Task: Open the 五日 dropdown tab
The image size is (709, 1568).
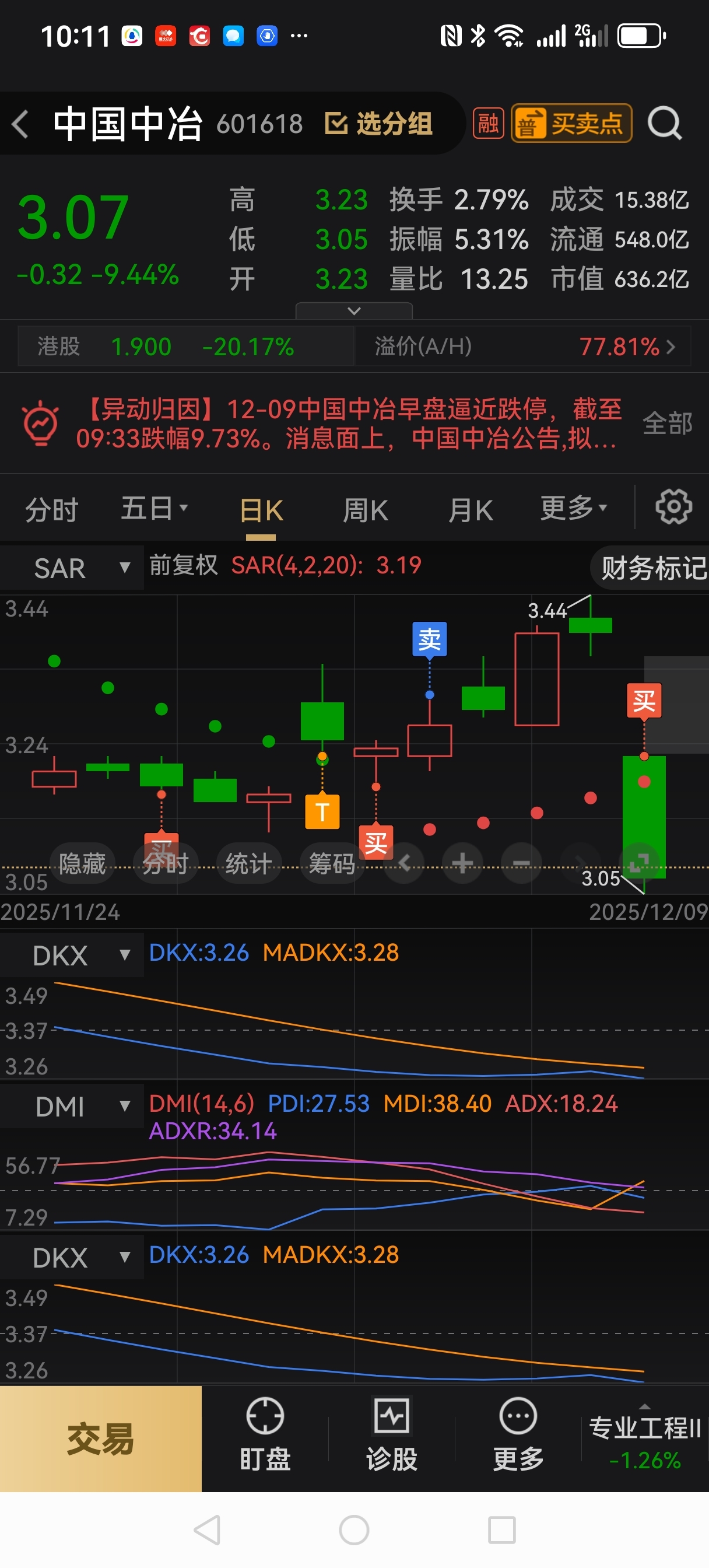Action: point(154,508)
